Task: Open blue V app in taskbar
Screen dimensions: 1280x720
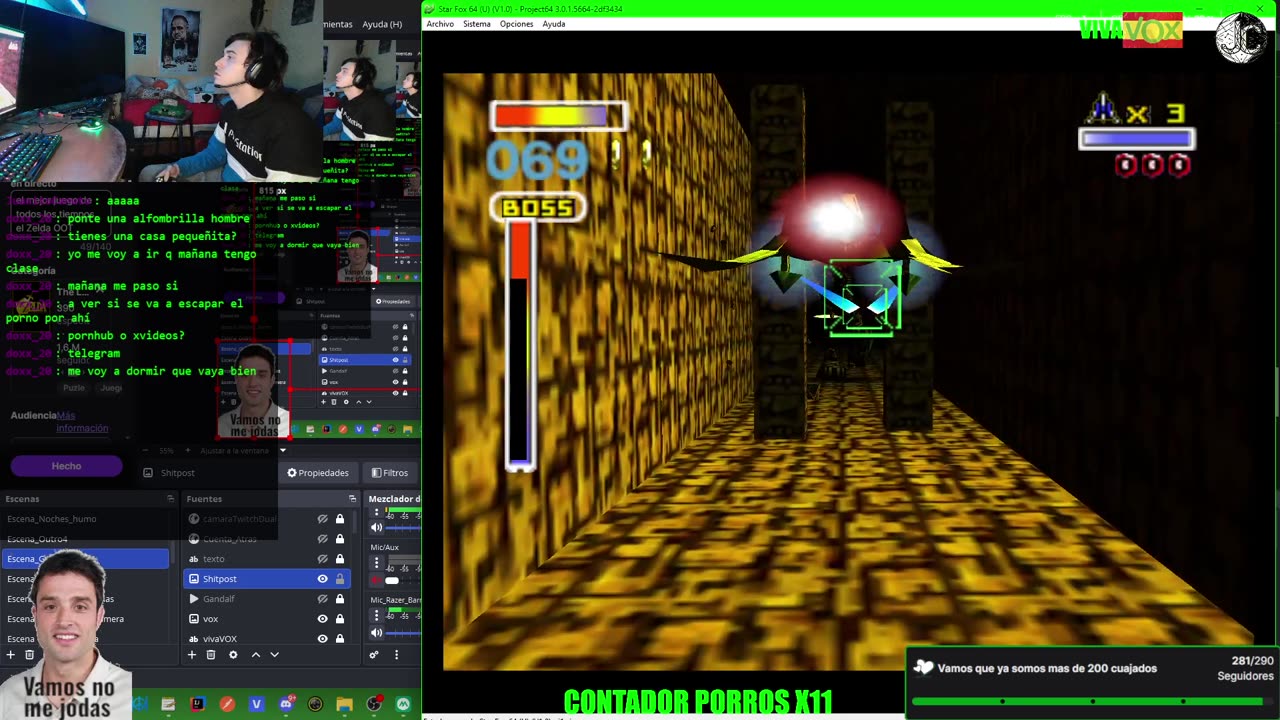Action: click(x=256, y=704)
